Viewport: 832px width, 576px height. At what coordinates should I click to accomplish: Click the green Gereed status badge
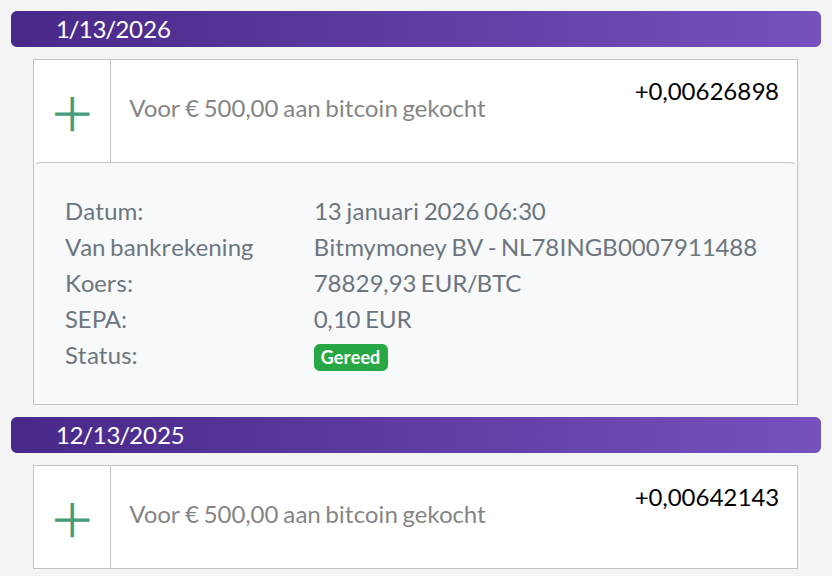(x=350, y=357)
